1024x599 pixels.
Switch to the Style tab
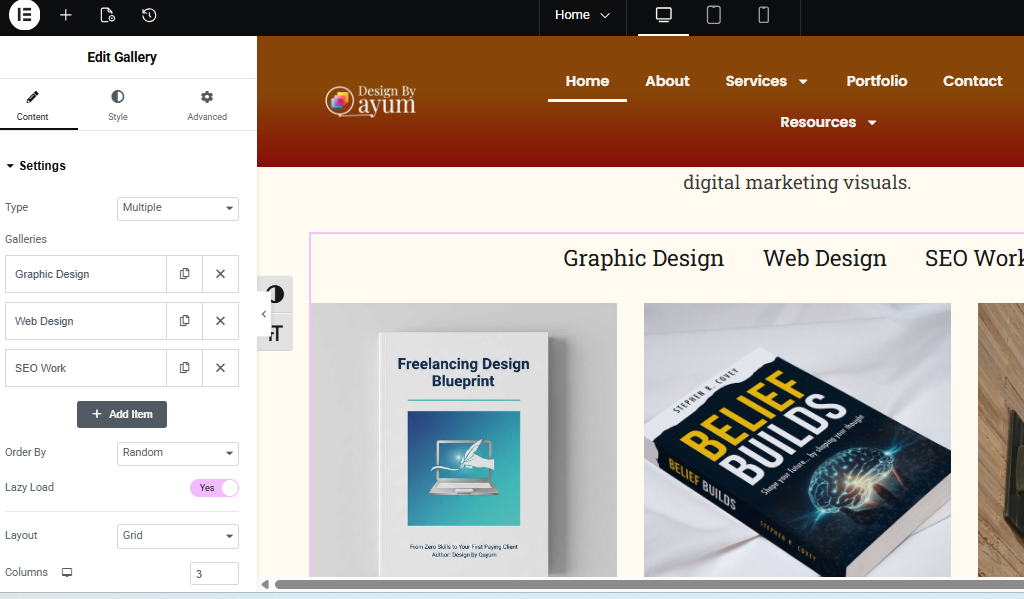point(118,106)
